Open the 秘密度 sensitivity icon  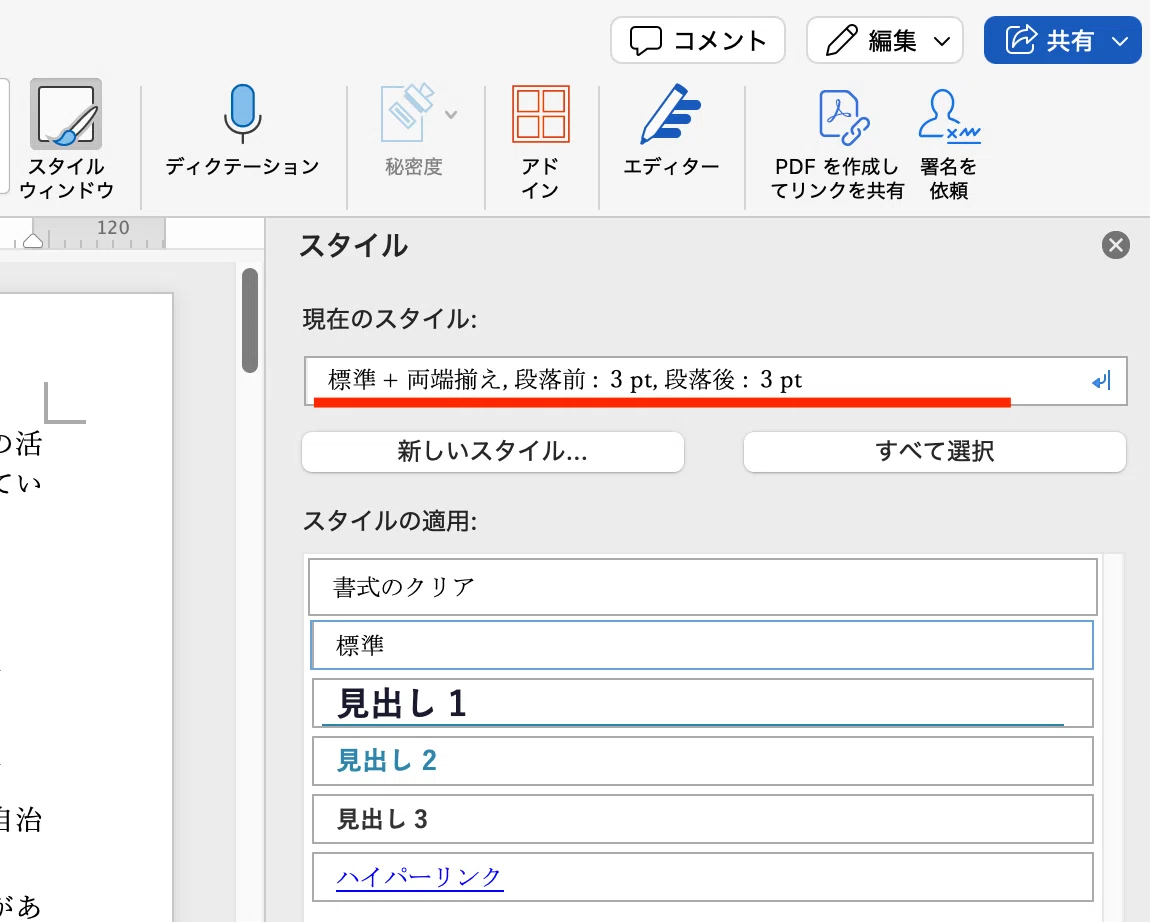point(407,113)
